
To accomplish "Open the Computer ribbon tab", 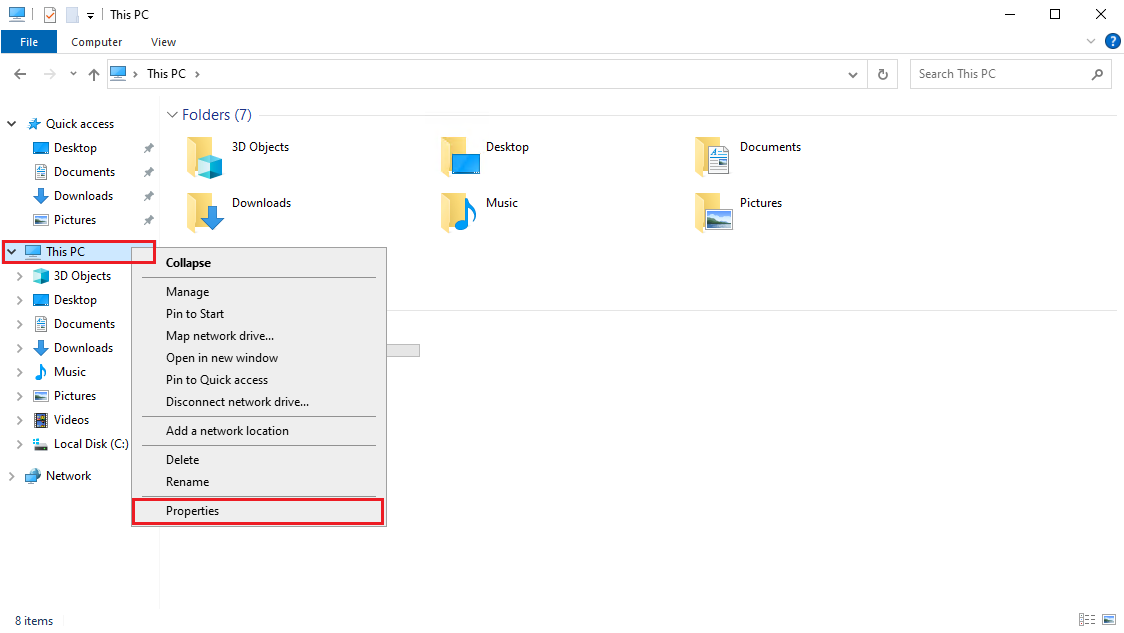I will pos(97,42).
